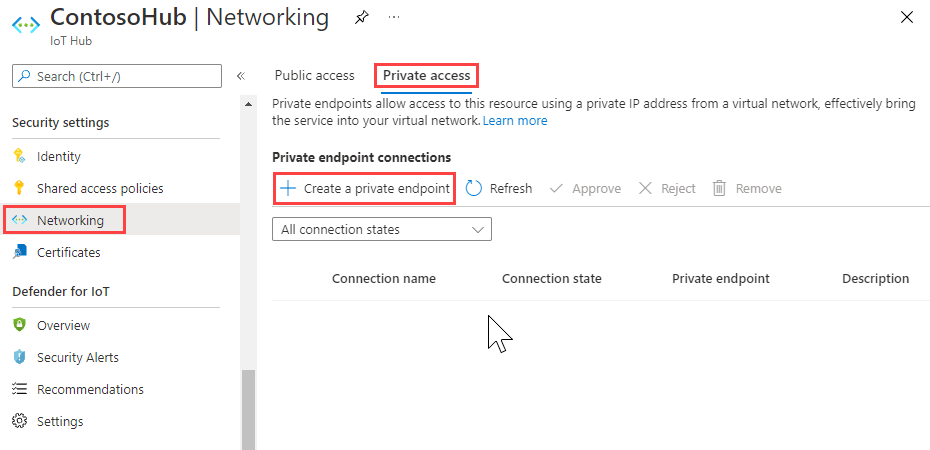Image resolution: width=930 pixels, height=450 pixels.
Task: Click the Security Alerts shield icon
Action: point(19,357)
